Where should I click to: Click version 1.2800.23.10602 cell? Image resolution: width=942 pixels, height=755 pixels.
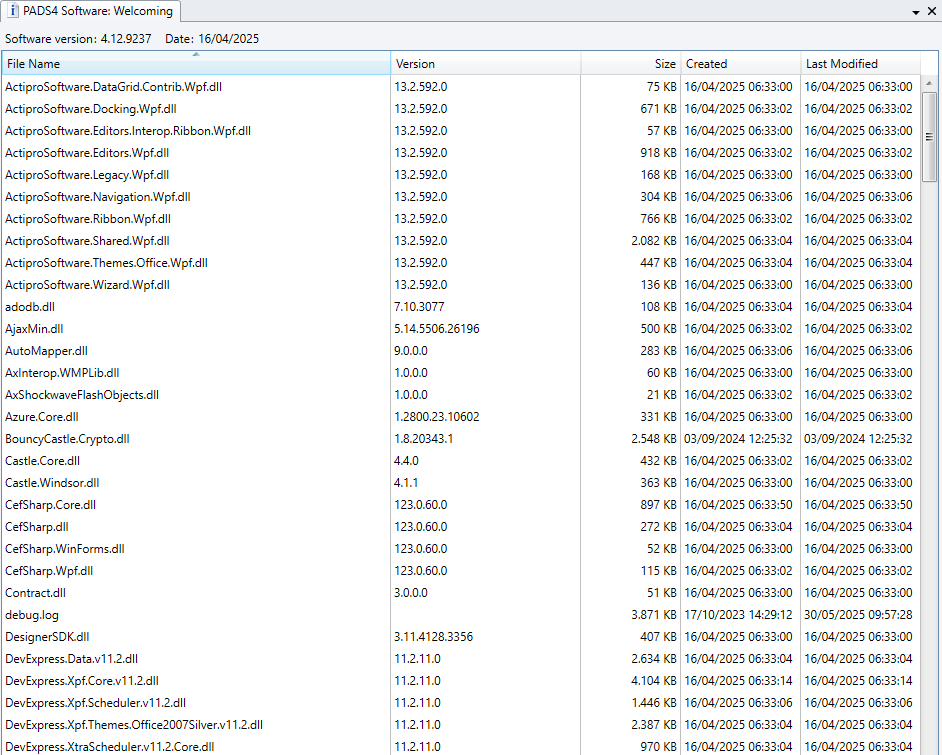pyautogui.click(x=437, y=417)
